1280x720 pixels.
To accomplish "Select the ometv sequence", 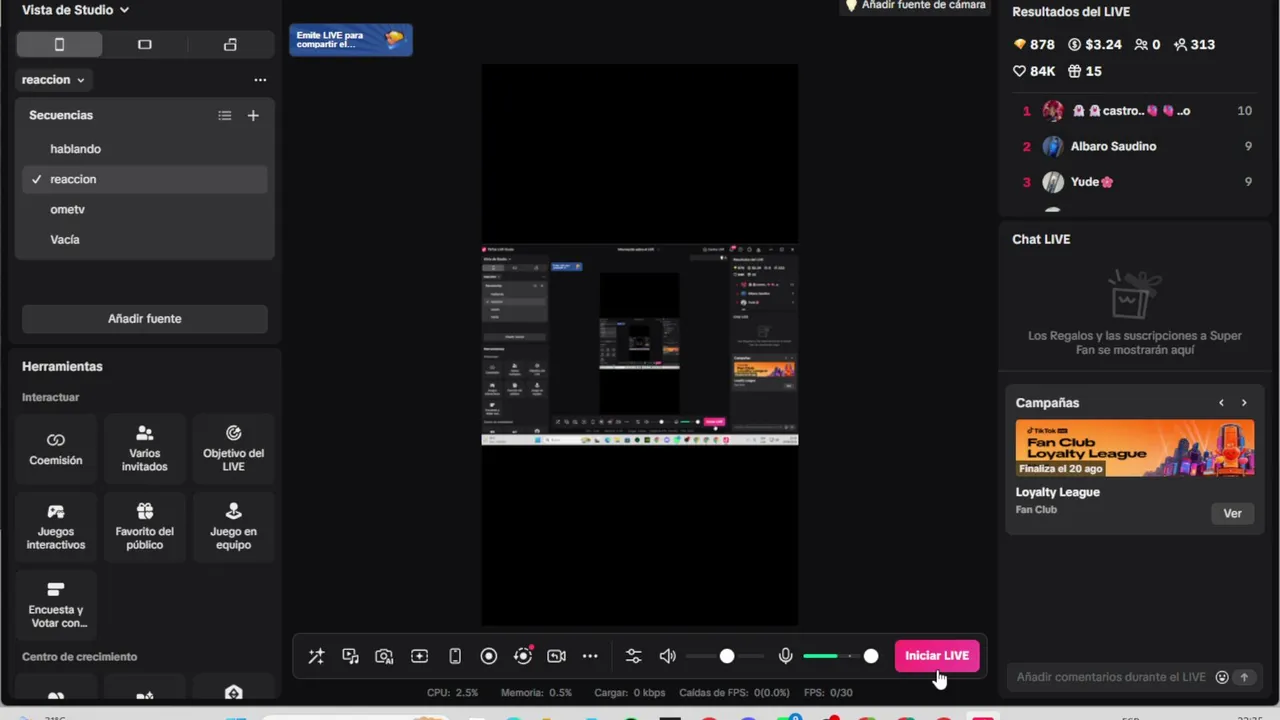I will [145, 209].
